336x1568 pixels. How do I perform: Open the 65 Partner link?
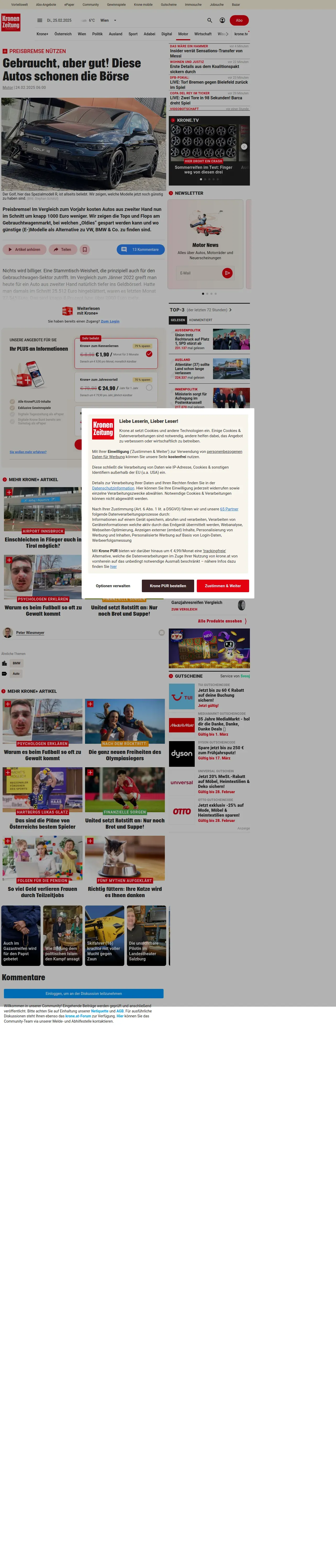229,509
